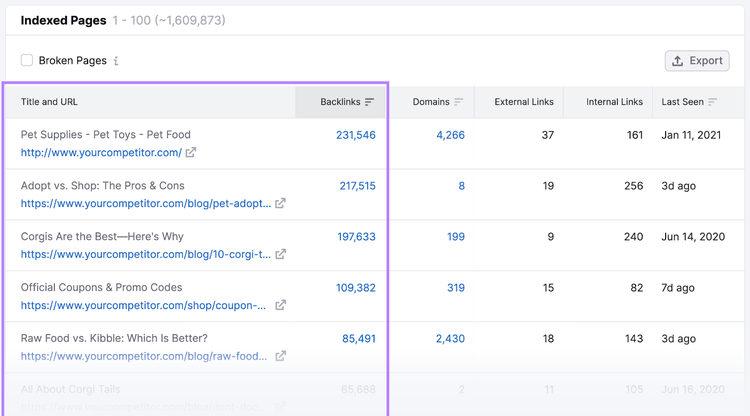View the 199 referring domains
This screenshot has width=750, height=416.
(456, 237)
